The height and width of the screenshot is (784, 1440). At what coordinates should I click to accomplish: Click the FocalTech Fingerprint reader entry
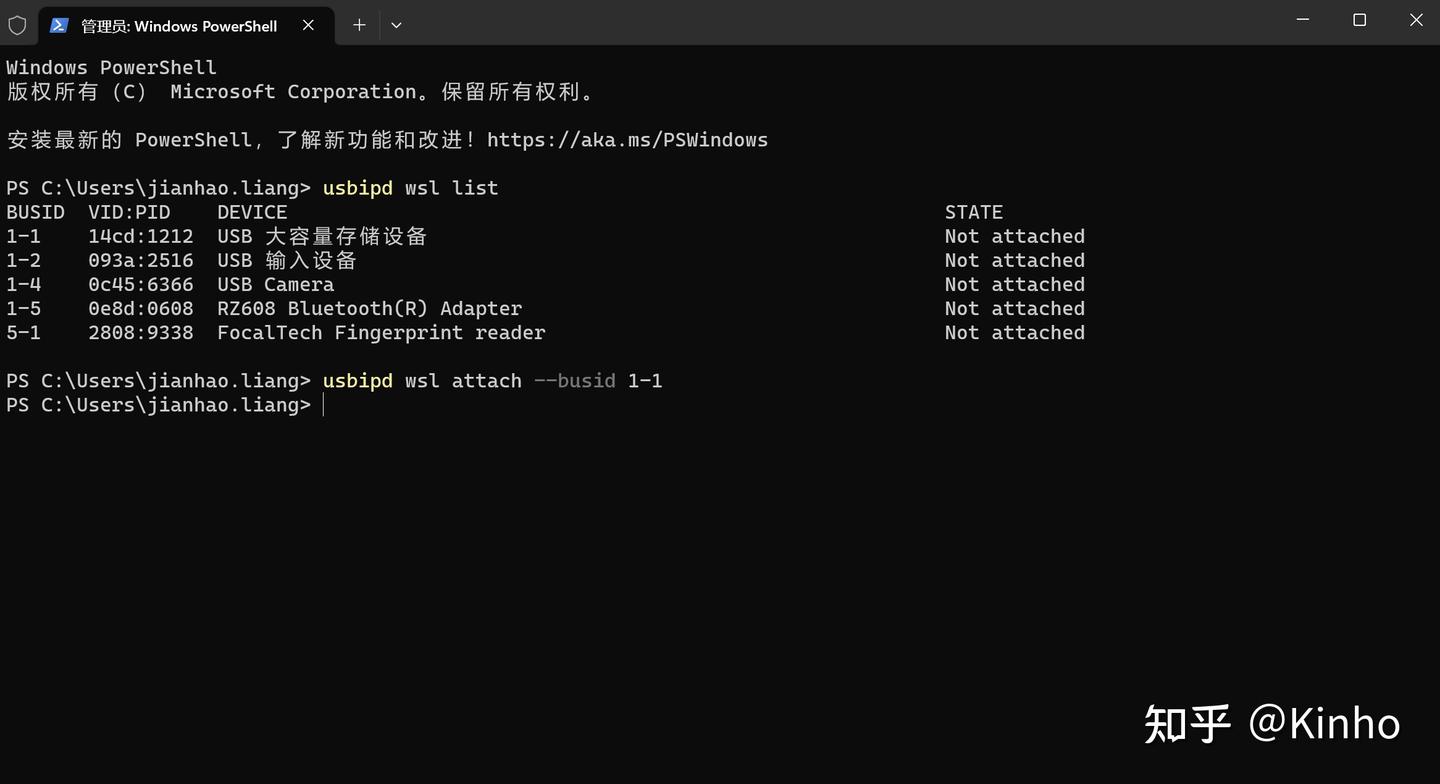point(381,332)
